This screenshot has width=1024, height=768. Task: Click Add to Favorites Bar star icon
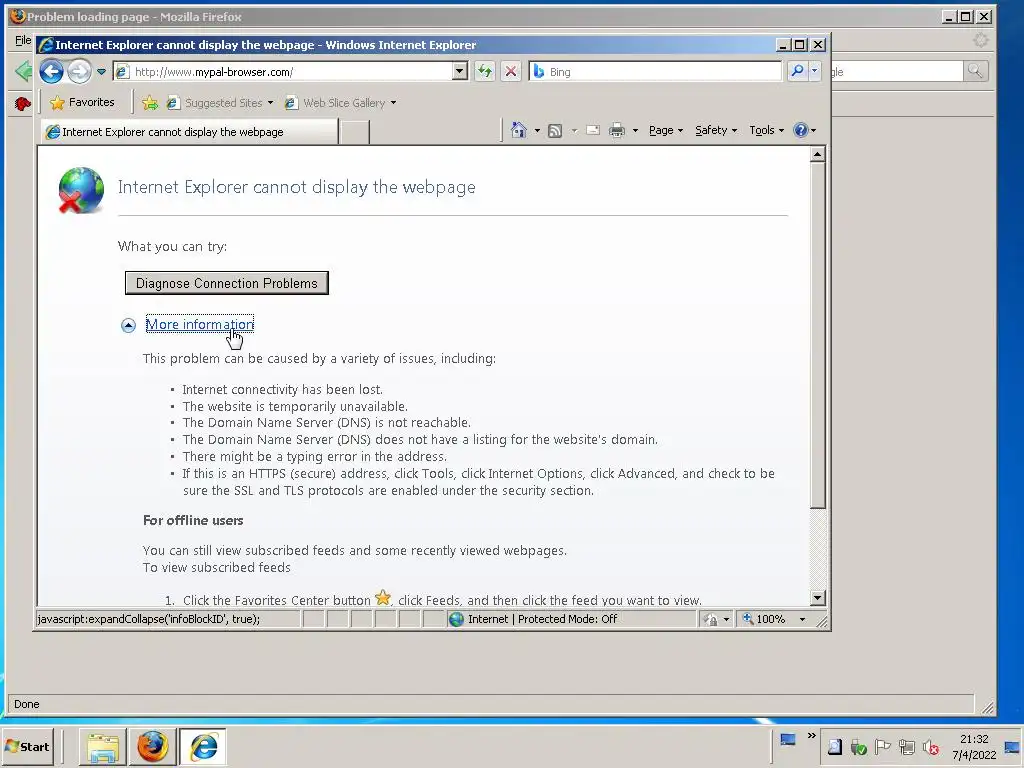click(150, 103)
